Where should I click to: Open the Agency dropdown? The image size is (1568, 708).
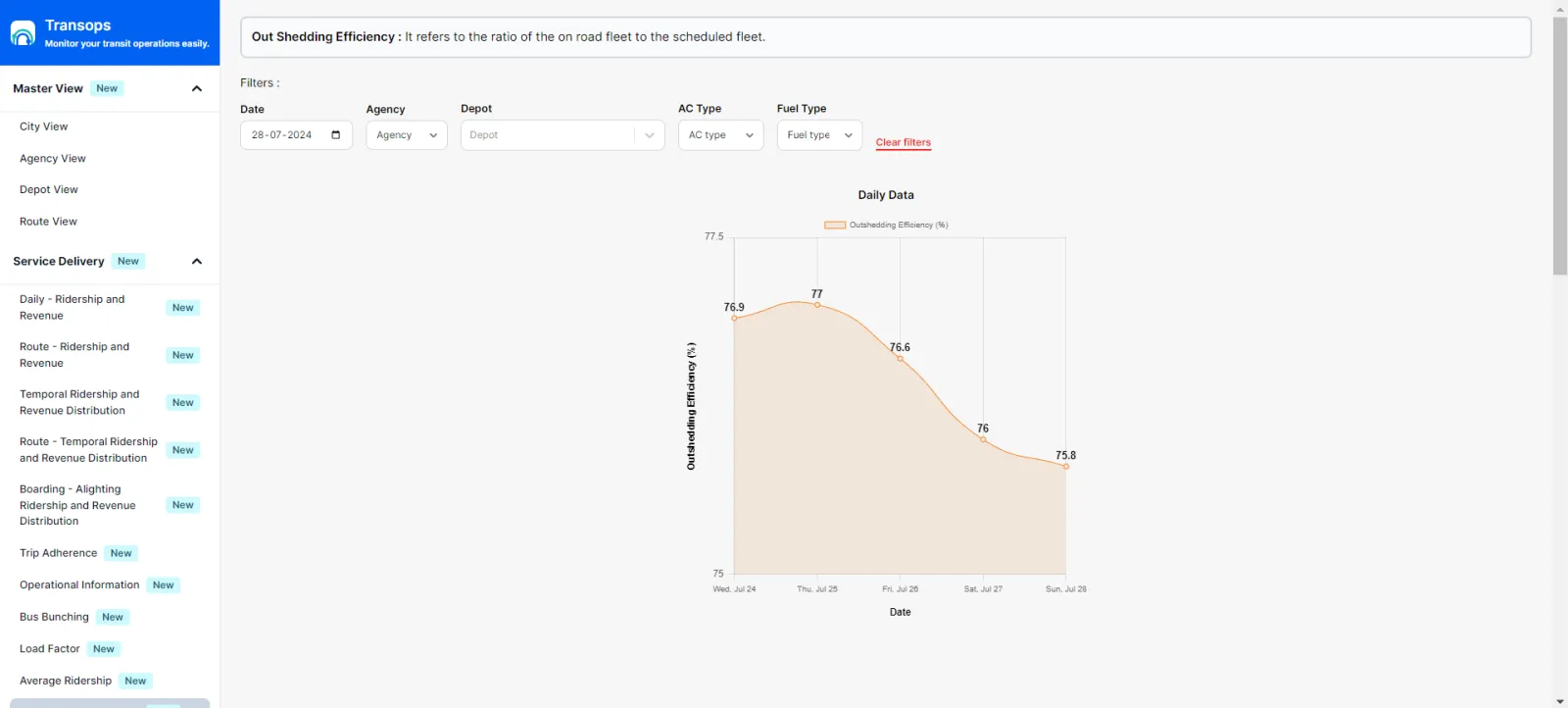tap(407, 135)
